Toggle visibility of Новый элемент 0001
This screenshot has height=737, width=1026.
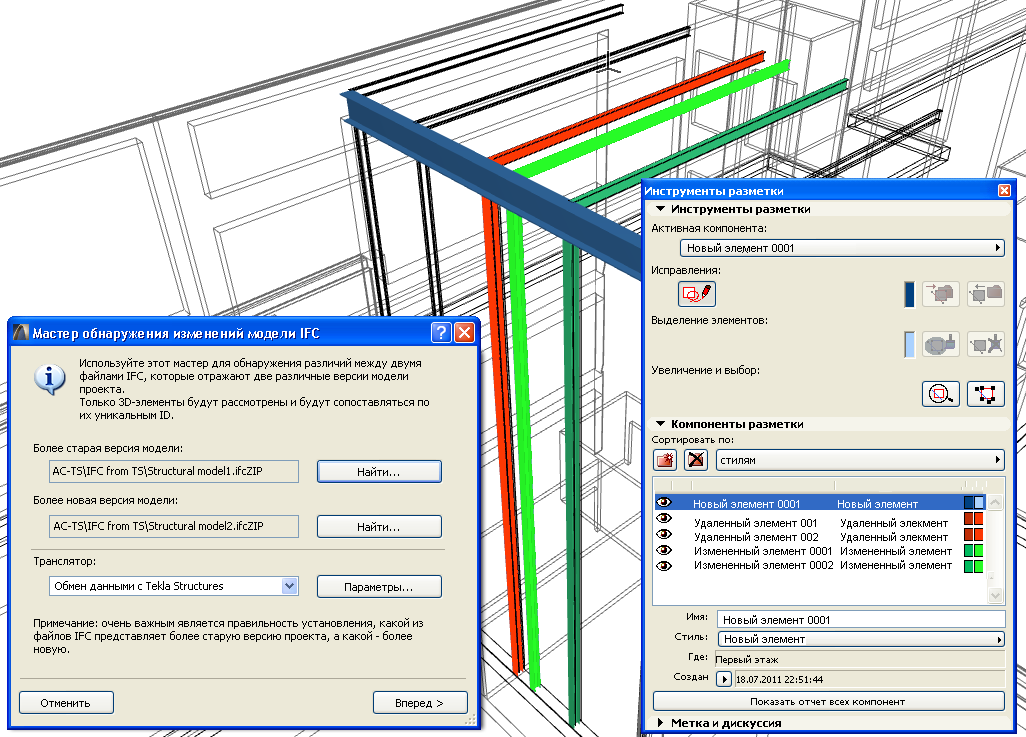664,503
